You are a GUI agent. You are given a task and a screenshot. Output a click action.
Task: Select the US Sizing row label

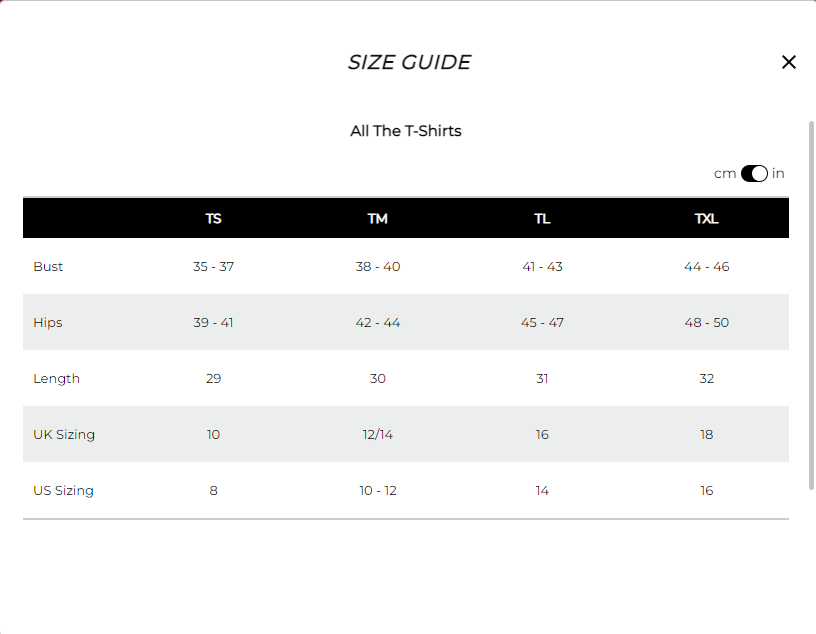click(x=63, y=490)
